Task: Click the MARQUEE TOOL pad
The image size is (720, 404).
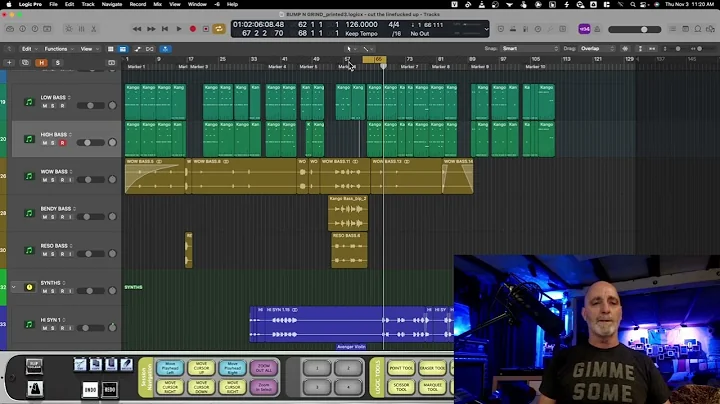Action: pyautogui.click(x=432, y=387)
